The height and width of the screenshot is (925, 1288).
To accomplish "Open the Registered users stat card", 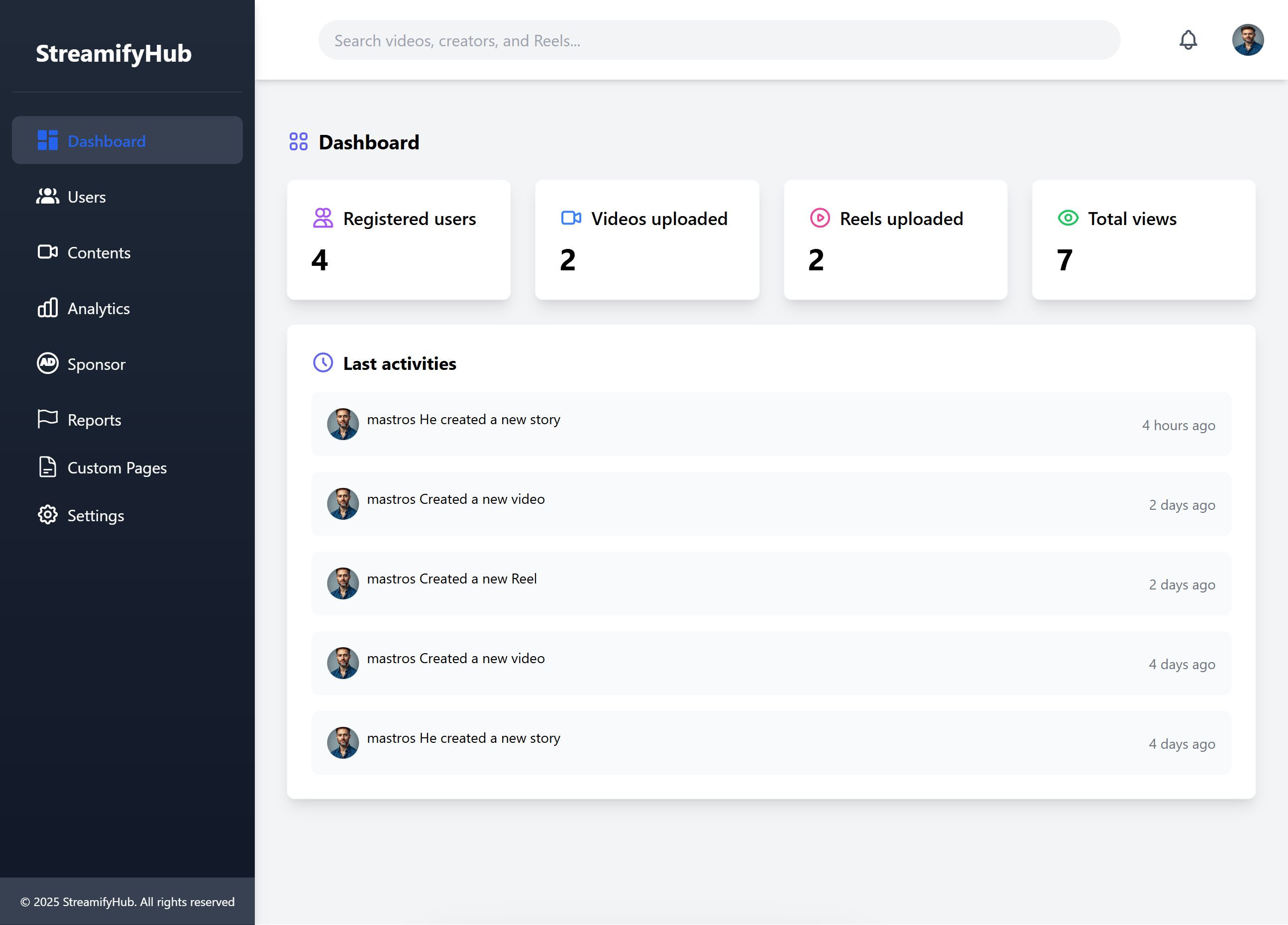I will pyautogui.click(x=399, y=240).
